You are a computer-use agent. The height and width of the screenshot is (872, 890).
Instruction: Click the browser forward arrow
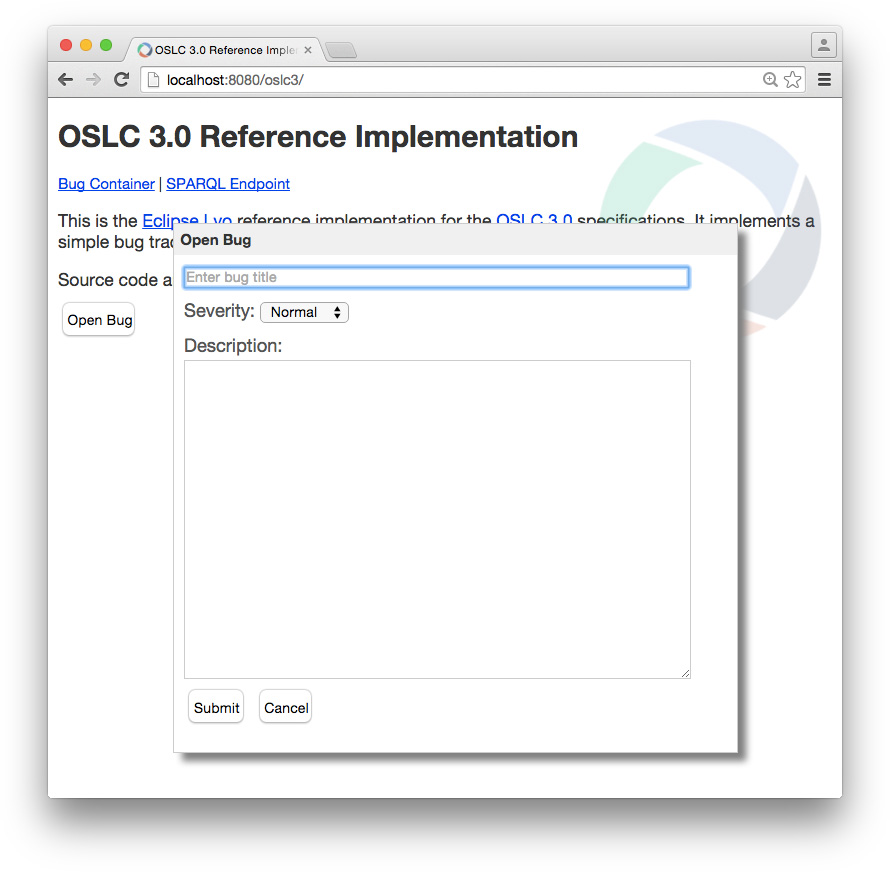point(93,79)
